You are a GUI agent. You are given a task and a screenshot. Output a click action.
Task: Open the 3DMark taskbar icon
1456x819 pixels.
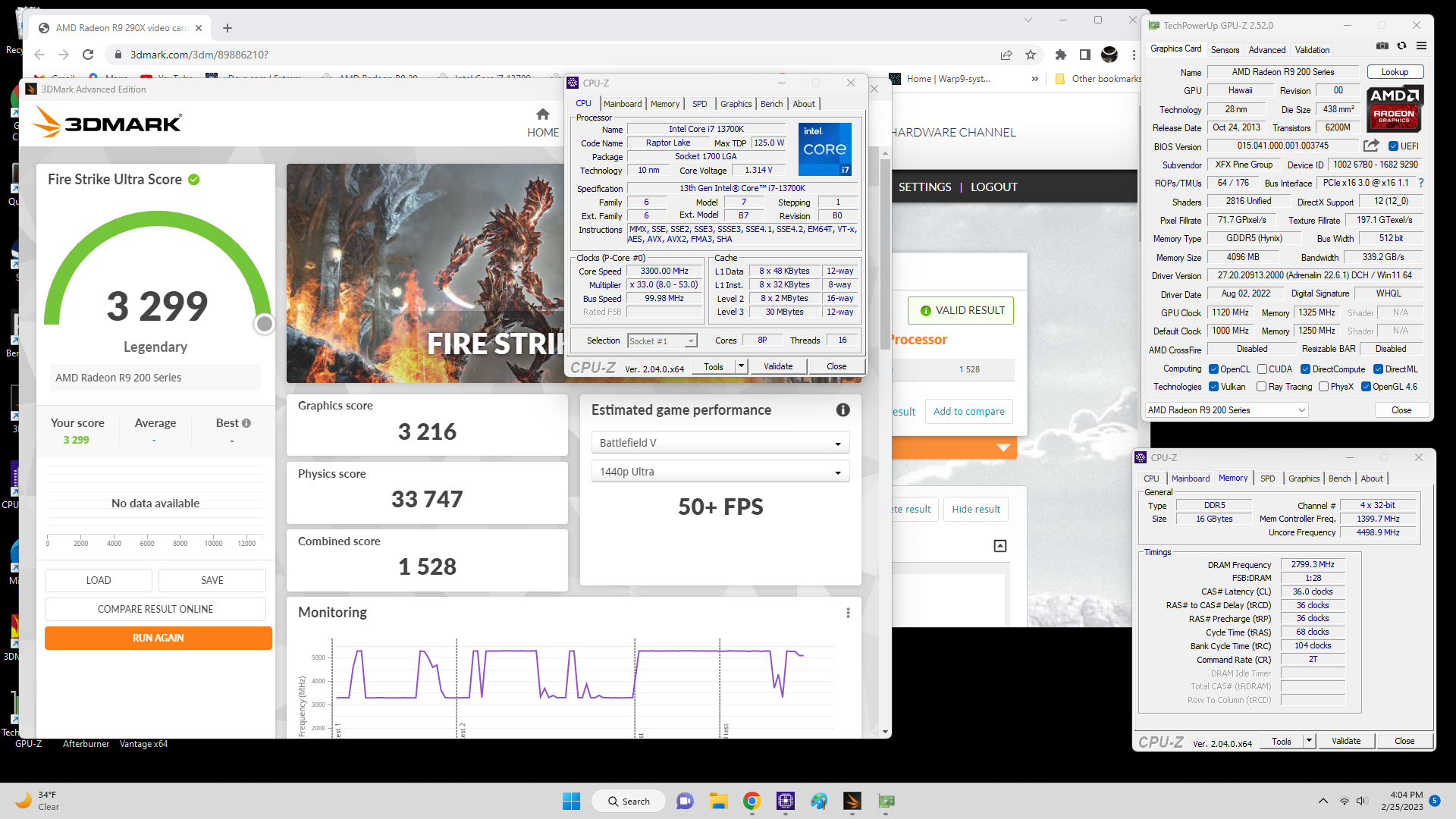(x=852, y=801)
